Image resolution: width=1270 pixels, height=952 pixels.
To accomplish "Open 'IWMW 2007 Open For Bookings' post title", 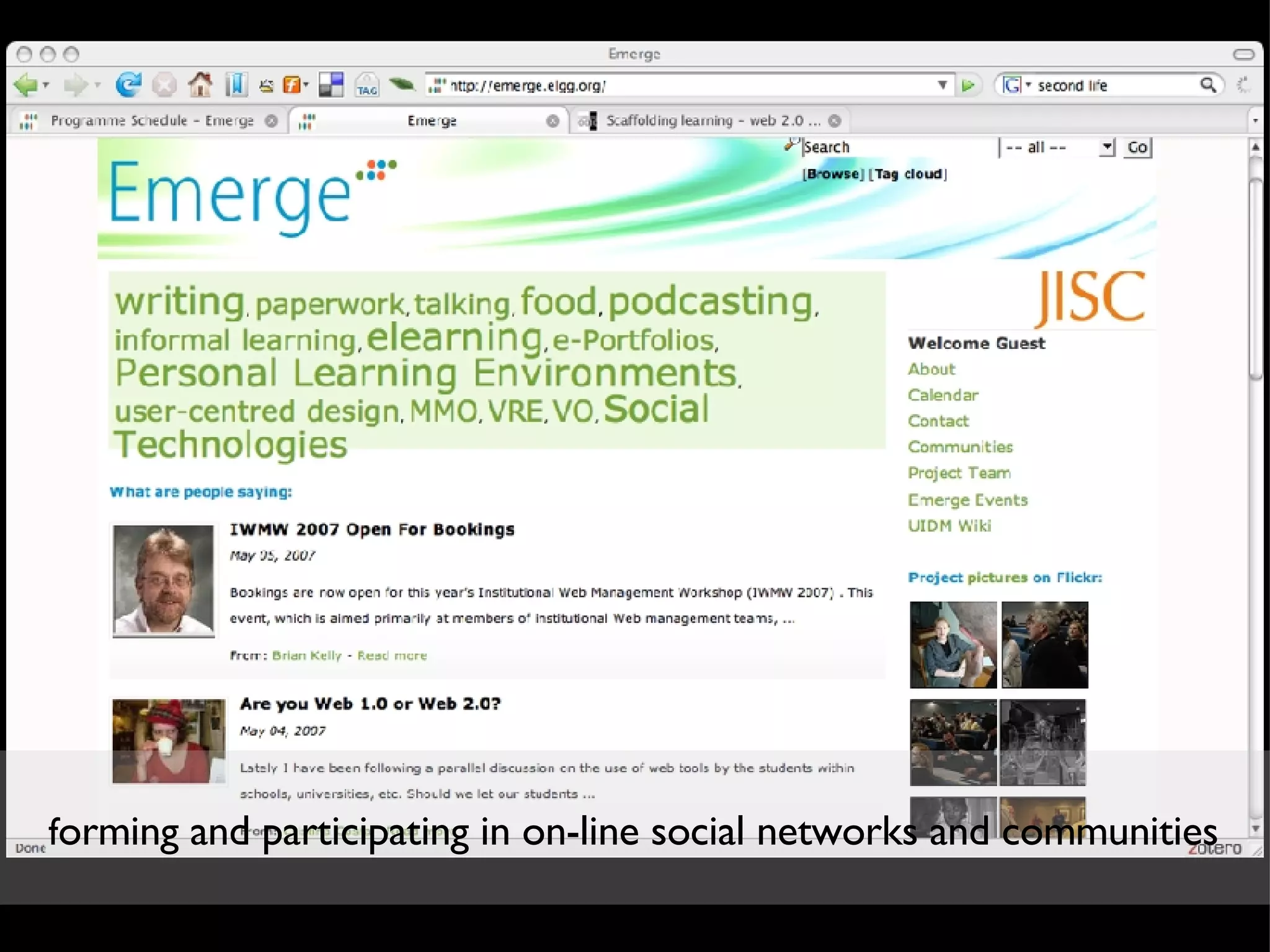I will [372, 530].
